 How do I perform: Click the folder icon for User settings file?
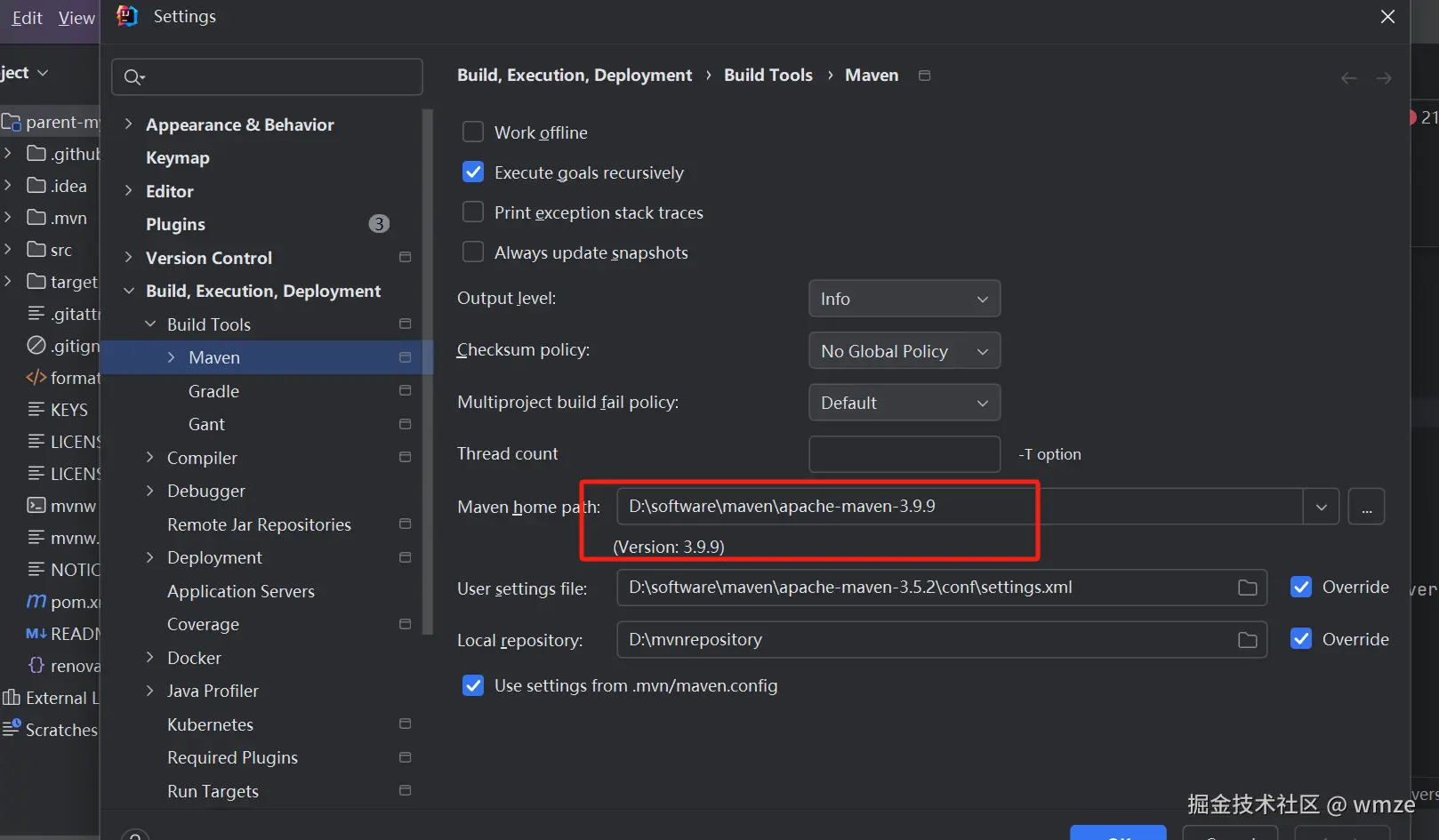1248,588
